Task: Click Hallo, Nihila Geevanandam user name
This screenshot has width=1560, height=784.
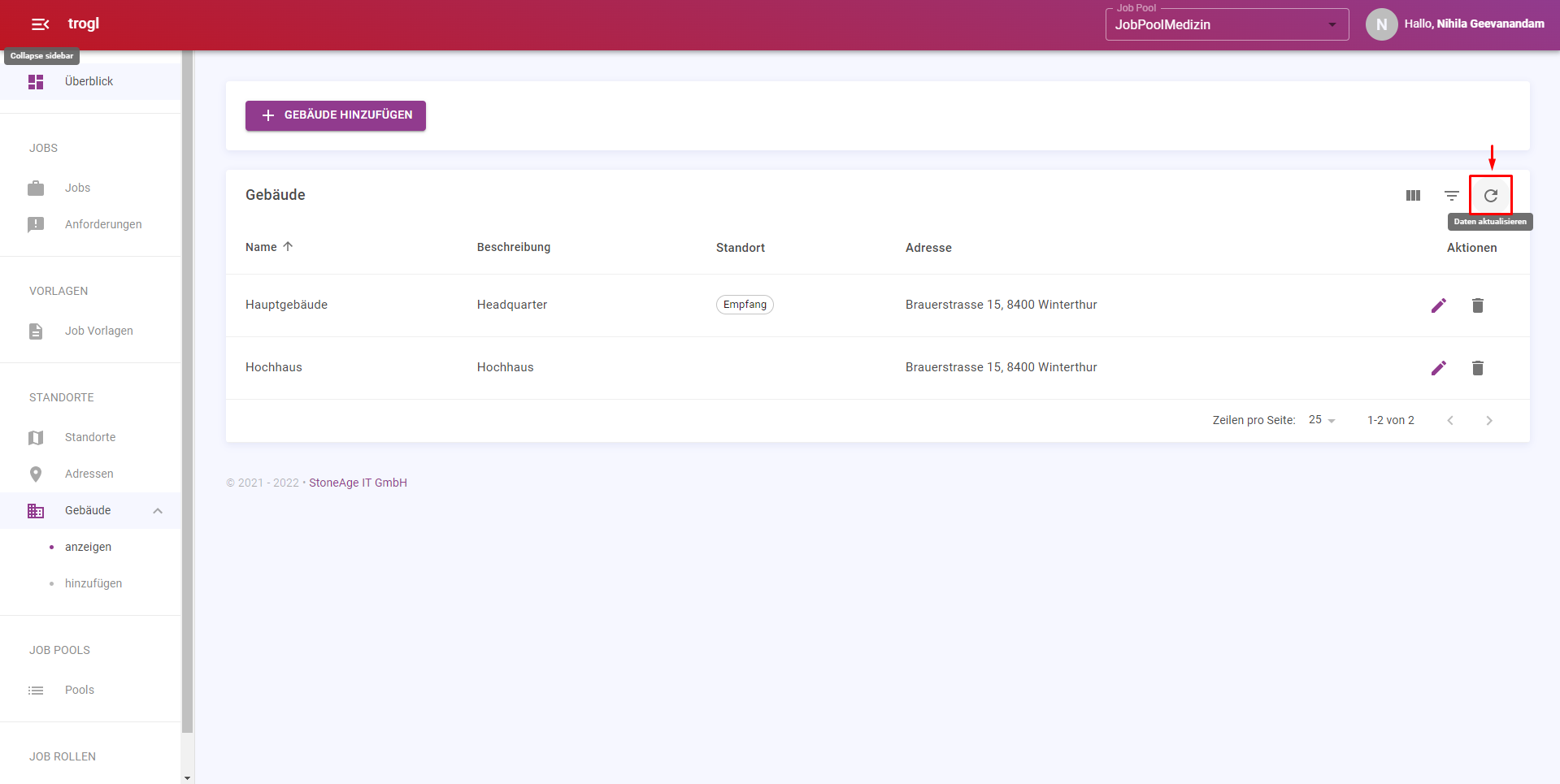Action: coord(1474,24)
